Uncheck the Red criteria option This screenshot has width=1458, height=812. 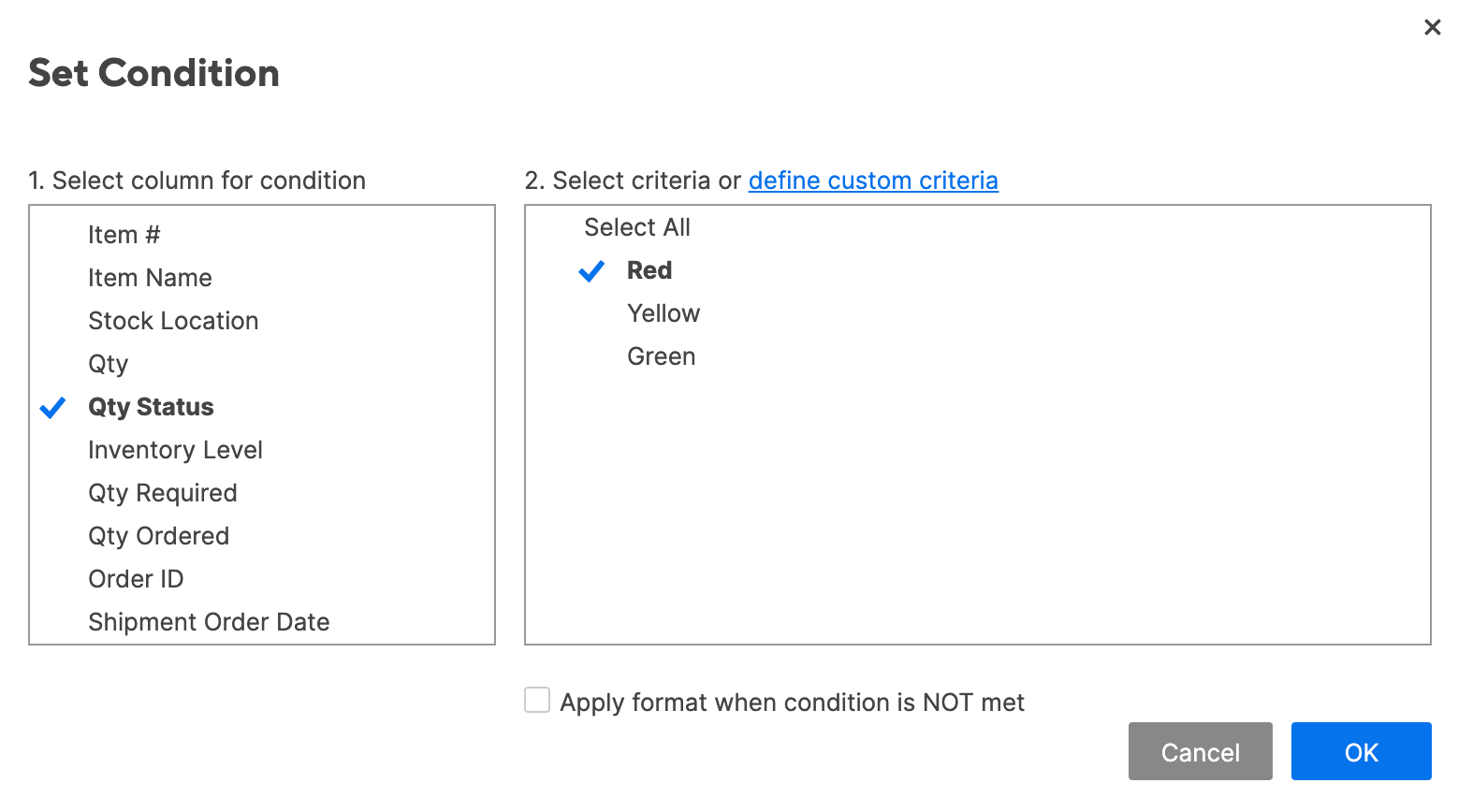(649, 270)
